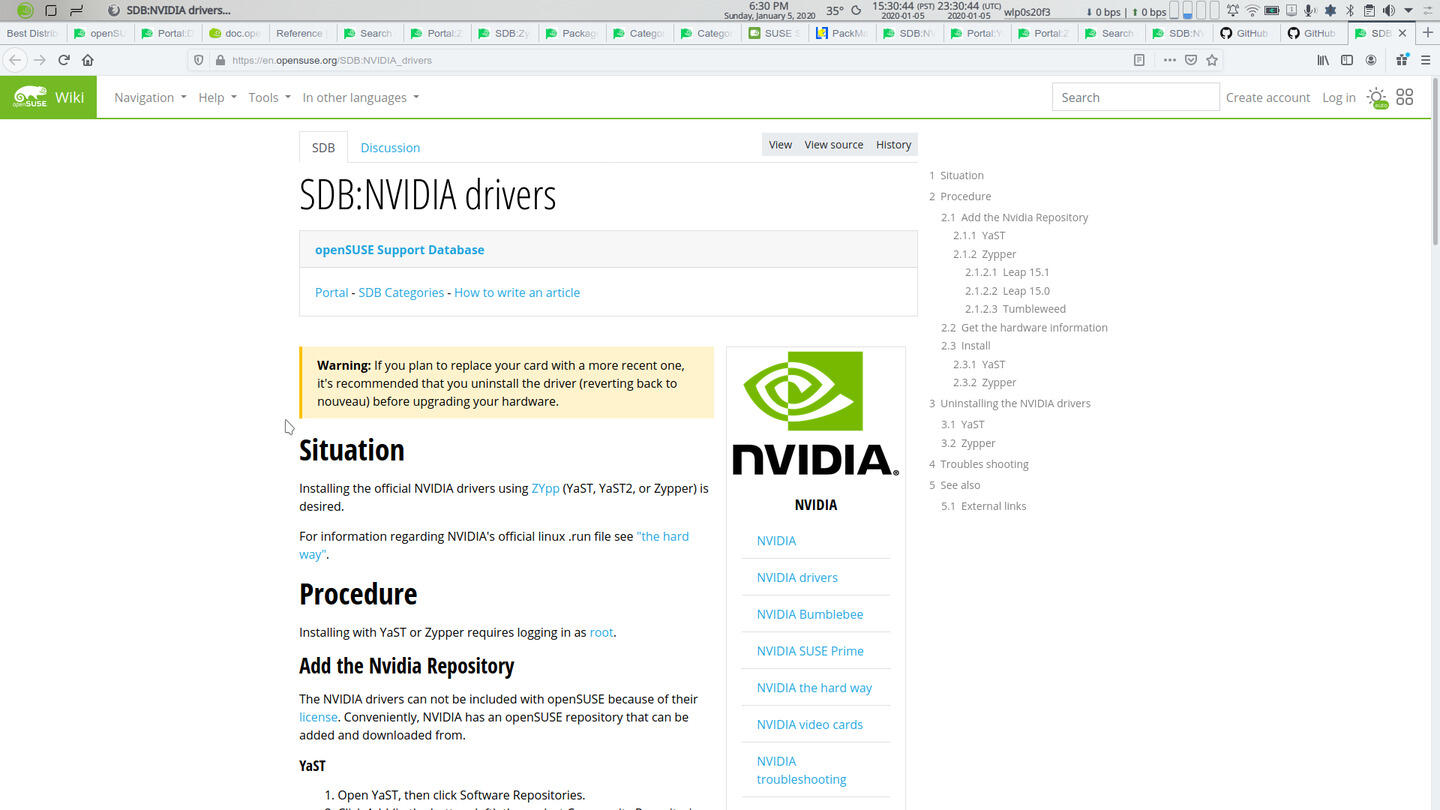Open page actions three-dot menu
Image resolution: width=1440 pixels, height=810 pixels.
coord(1169,60)
